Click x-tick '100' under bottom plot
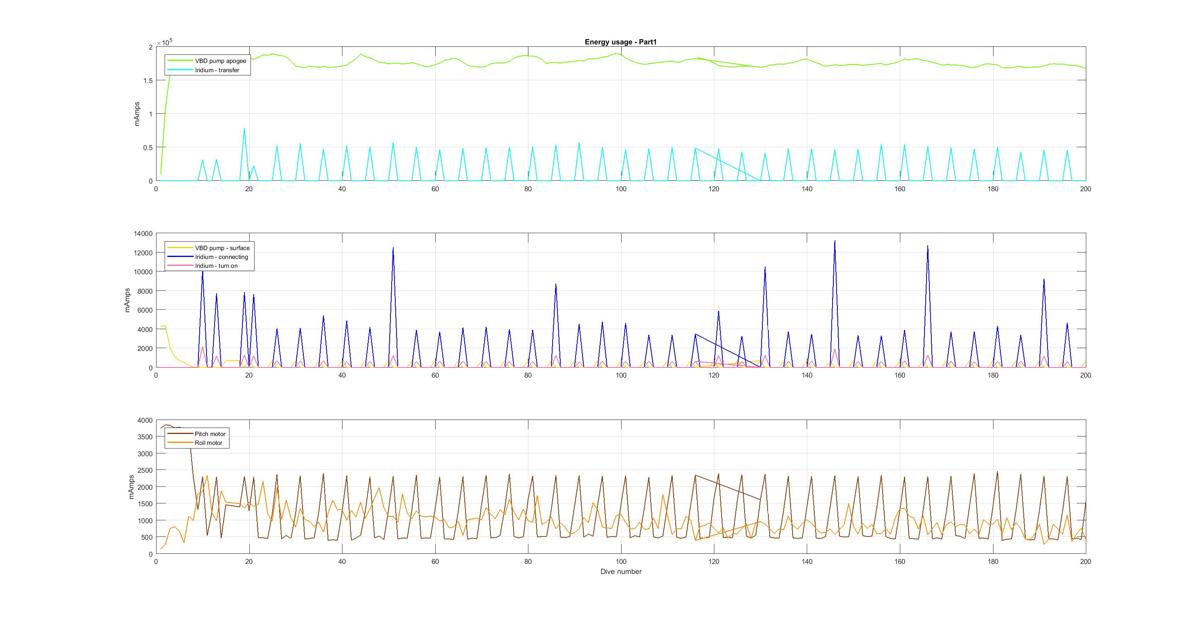 (x=621, y=562)
